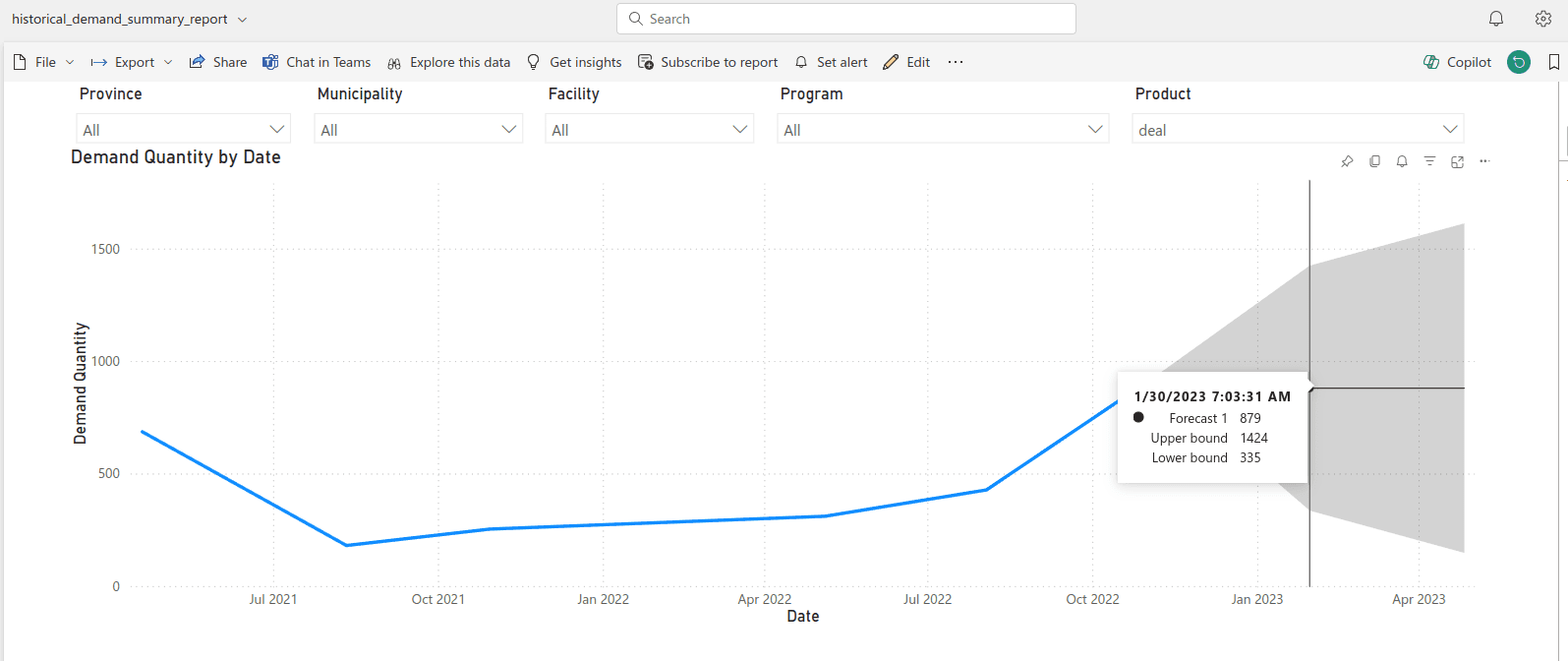Click Chat in Teams
Viewport: 1568px width, 661px height.
pyautogui.click(x=317, y=62)
